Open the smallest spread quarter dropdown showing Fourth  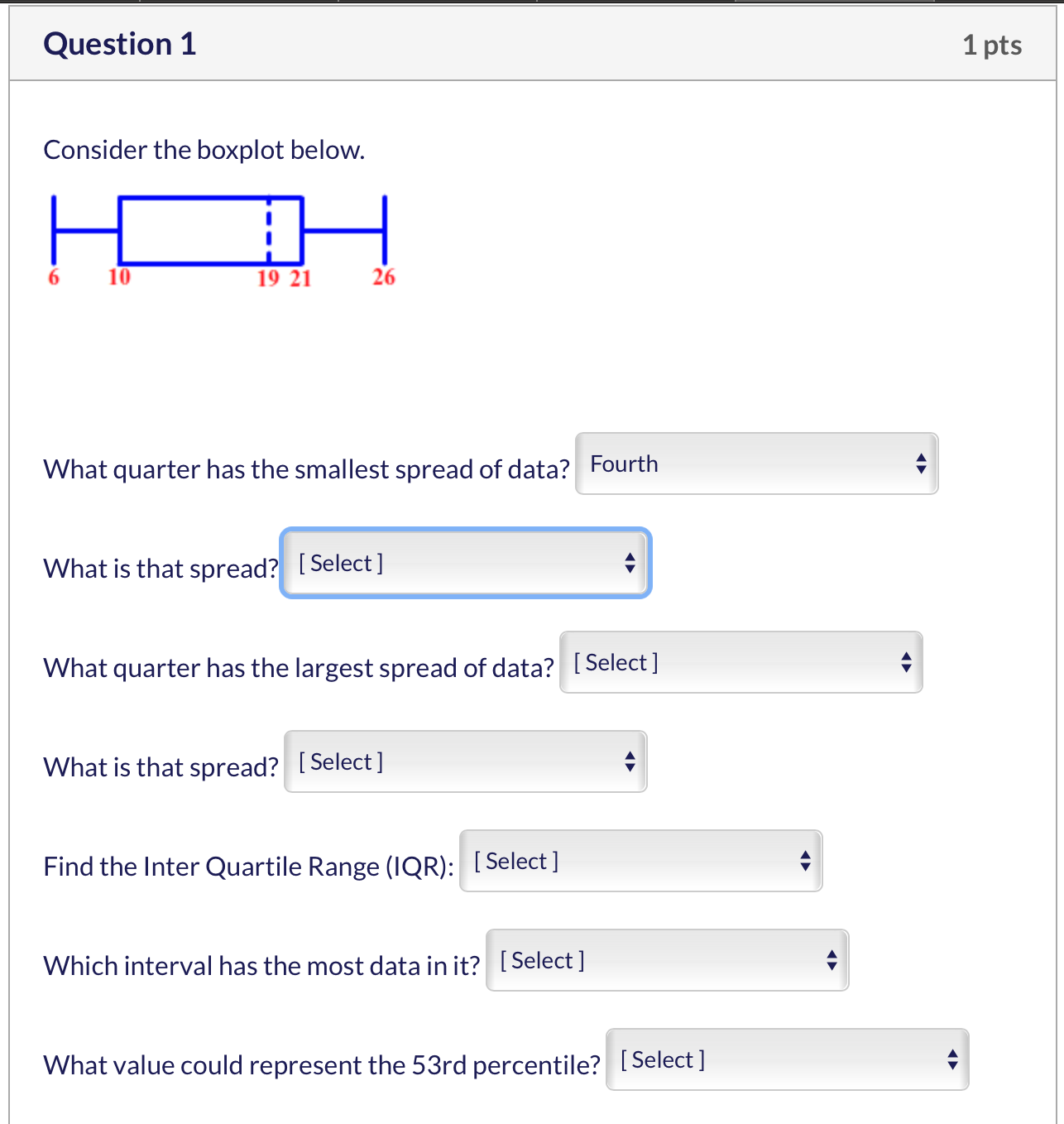pyautogui.click(x=755, y=464)
